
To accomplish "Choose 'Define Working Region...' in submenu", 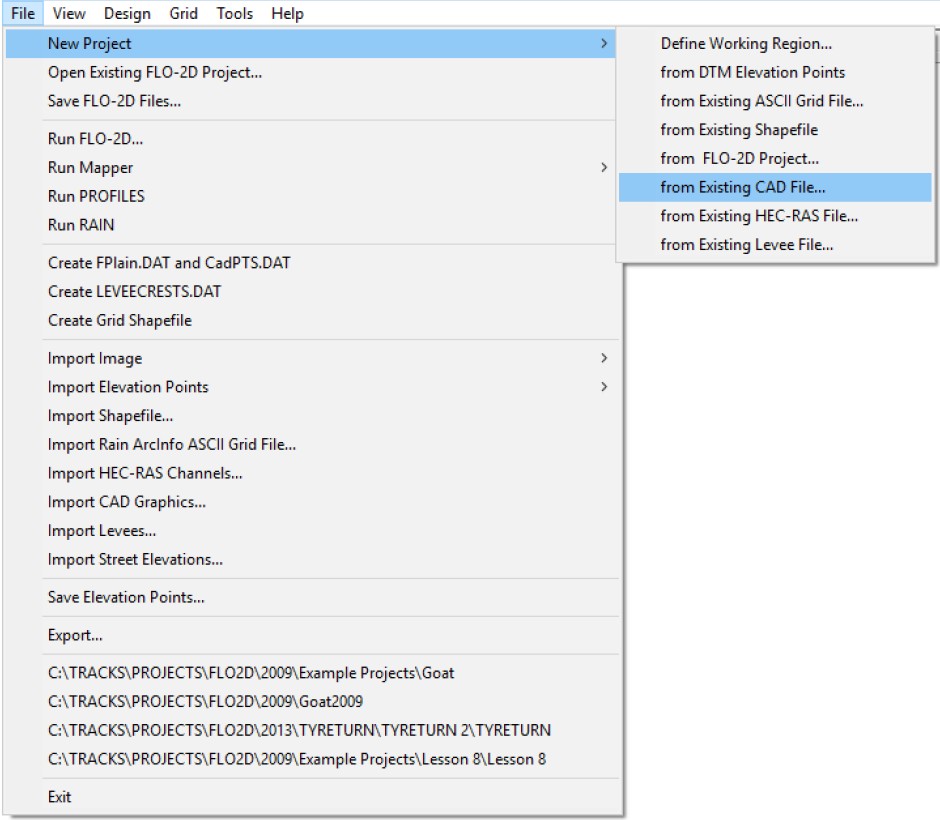I will (x=746, y=43).
